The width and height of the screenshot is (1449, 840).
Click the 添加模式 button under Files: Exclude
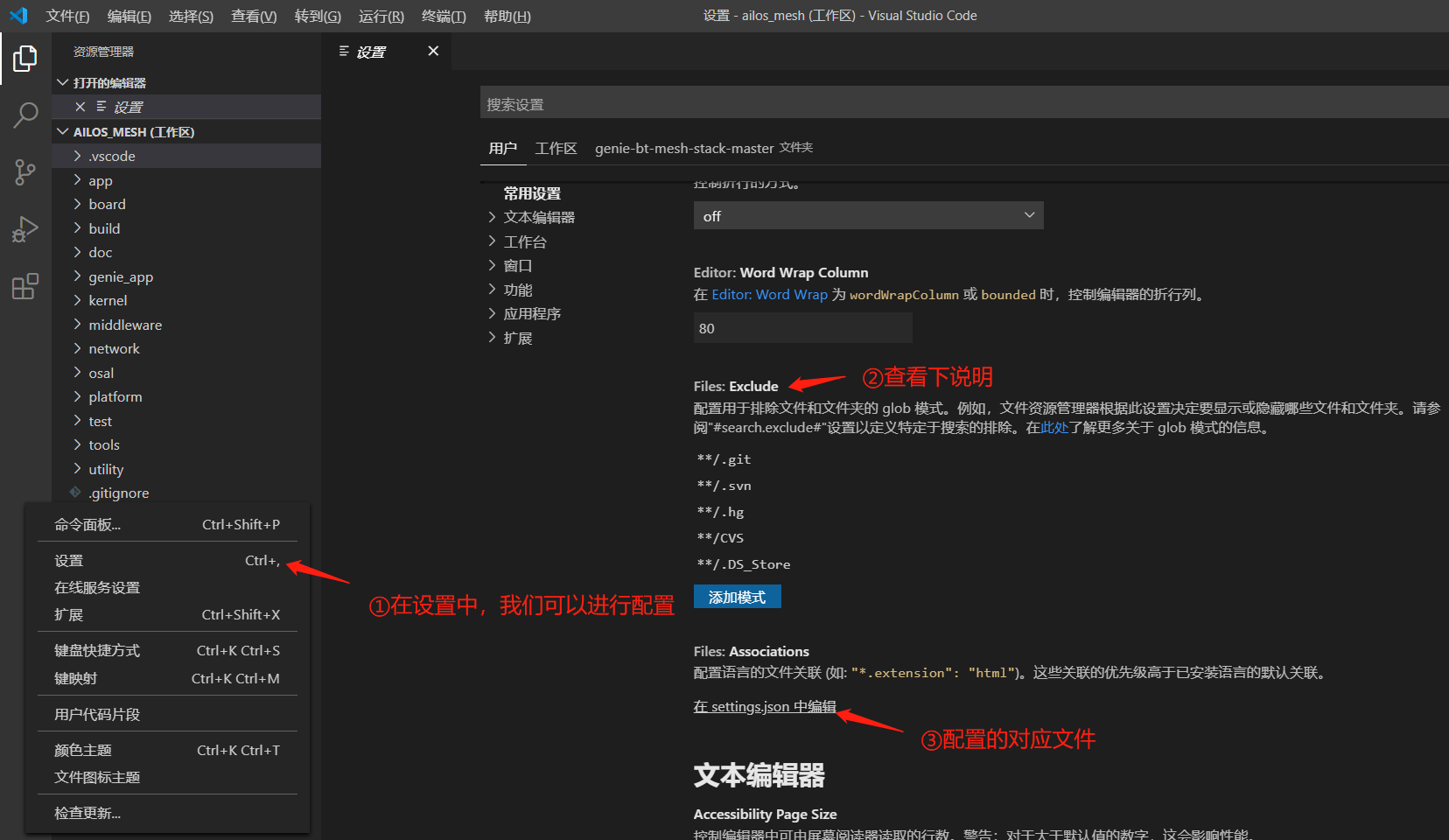[x=737, y=596]
